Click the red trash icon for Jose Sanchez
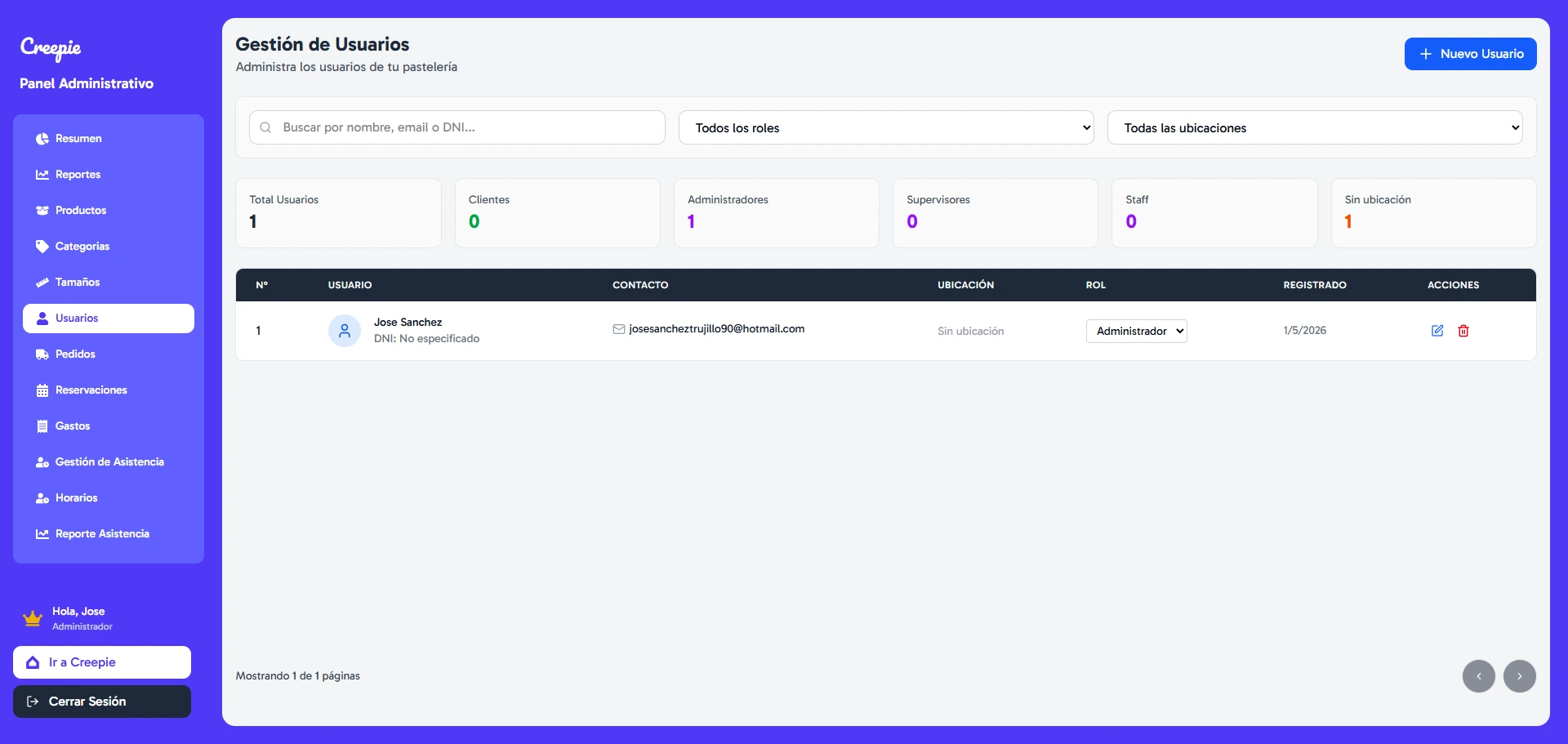This screenshot has height=744, width=1568. 1463,331
